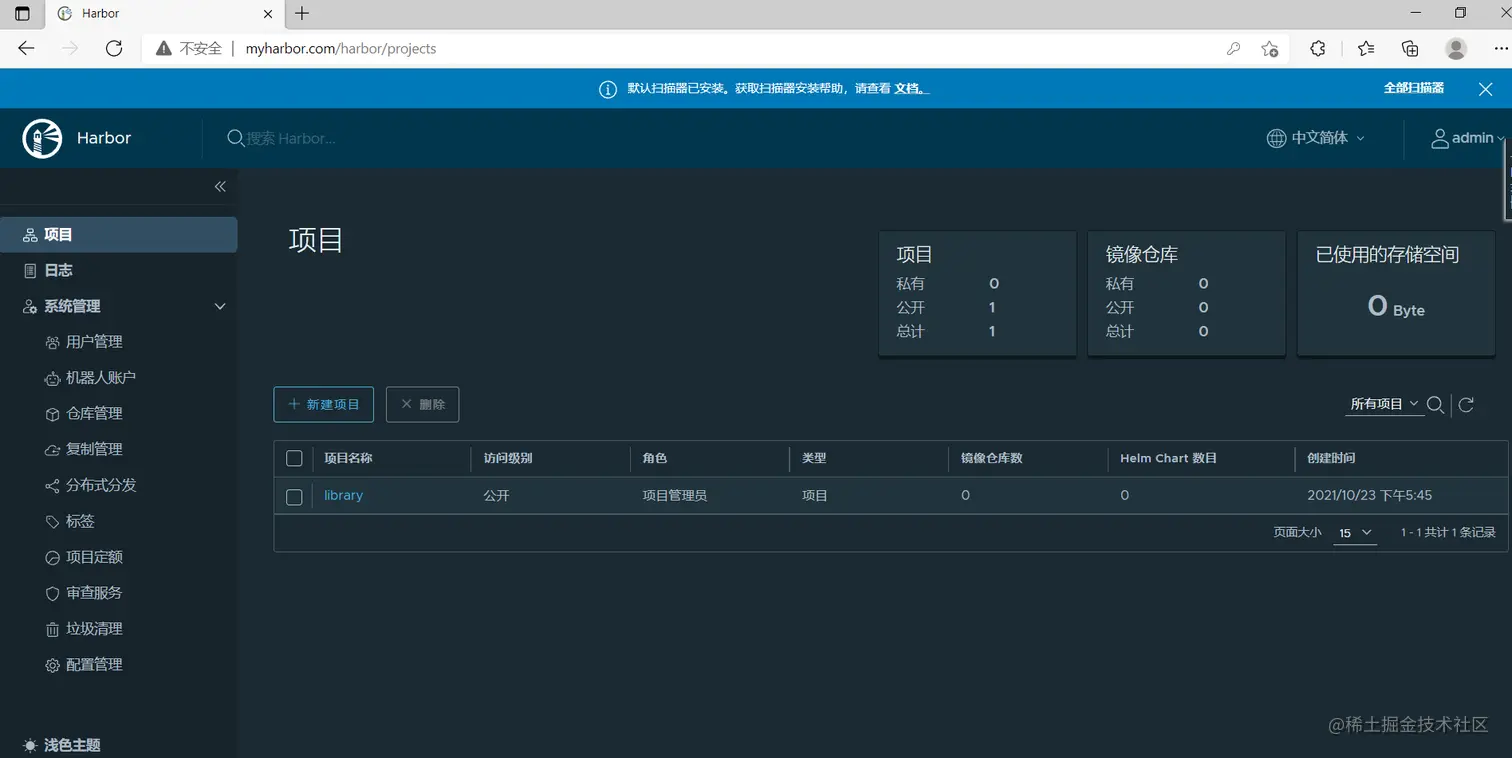
Task: Sort by 项目名称 column header
Action: (x=348, y=458)
